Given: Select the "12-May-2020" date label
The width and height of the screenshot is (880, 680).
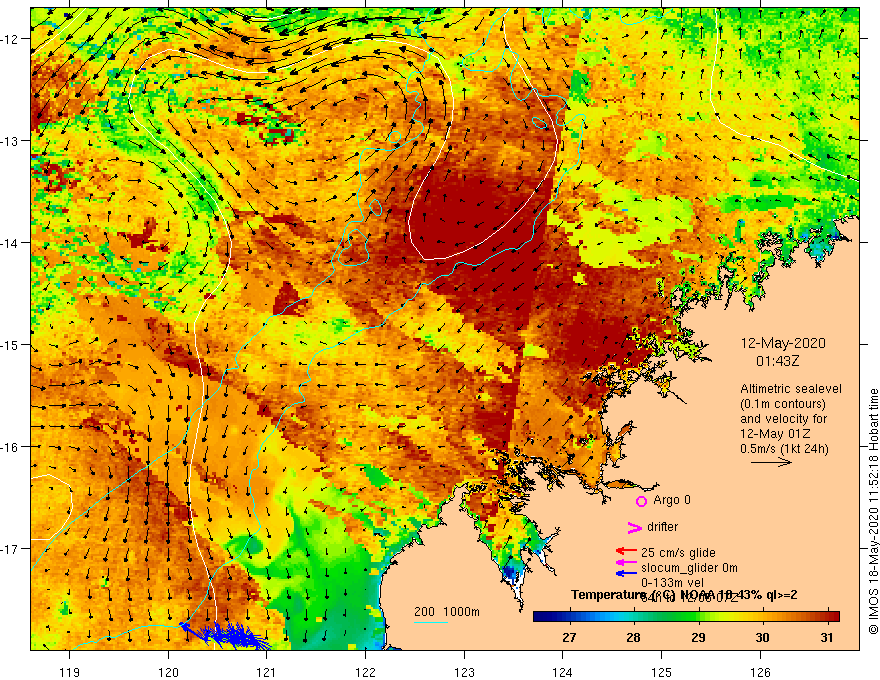Looking at the screenshot, I should tap(783, 343).
